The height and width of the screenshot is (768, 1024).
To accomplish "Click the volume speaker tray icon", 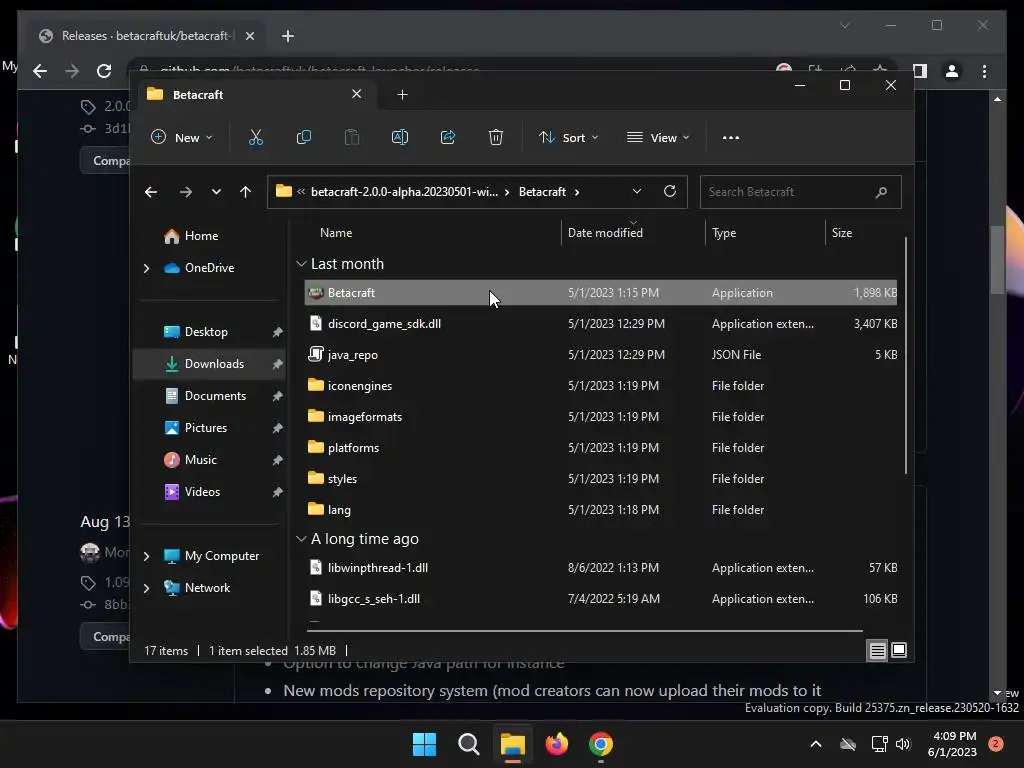I will point(903,744).
